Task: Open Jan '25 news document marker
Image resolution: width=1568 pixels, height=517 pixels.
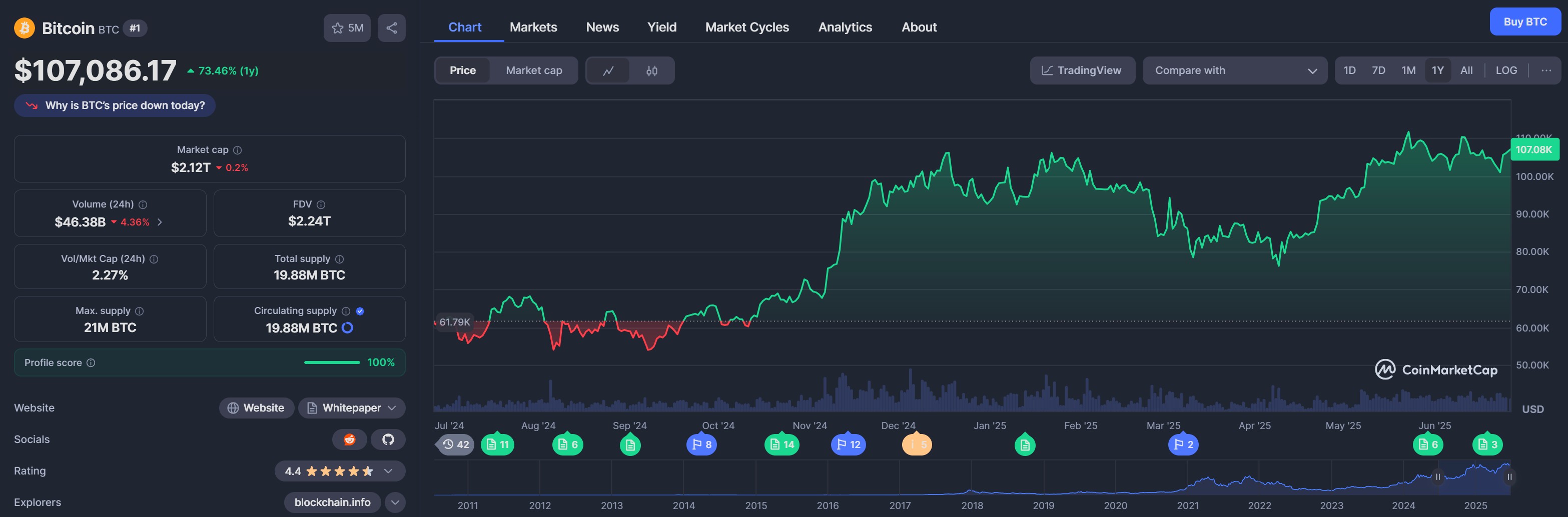Action: click(x=1025, y=445)
